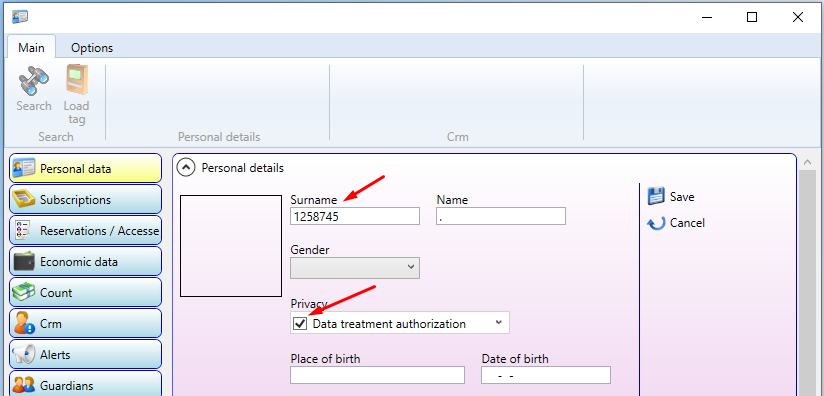Open the Gender dropdown

tap(355, 268)
